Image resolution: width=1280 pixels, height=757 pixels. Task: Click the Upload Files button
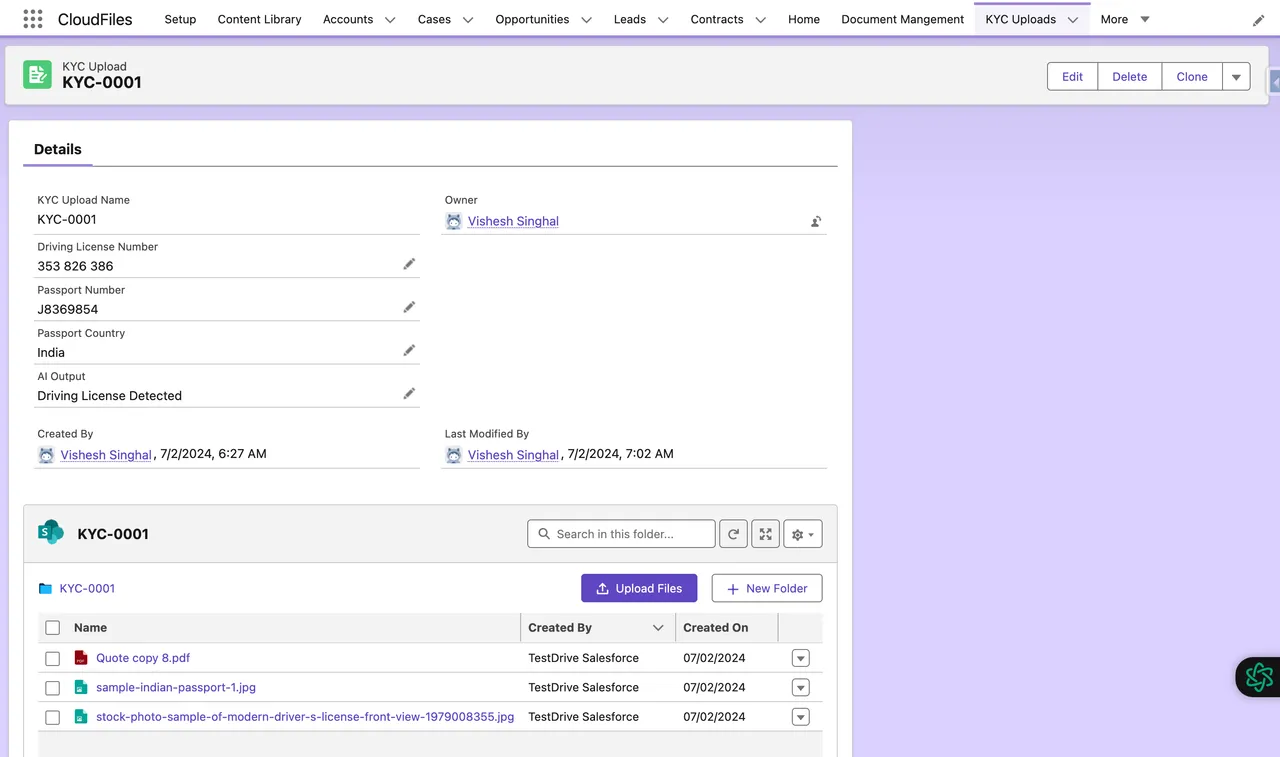point(639,588)
